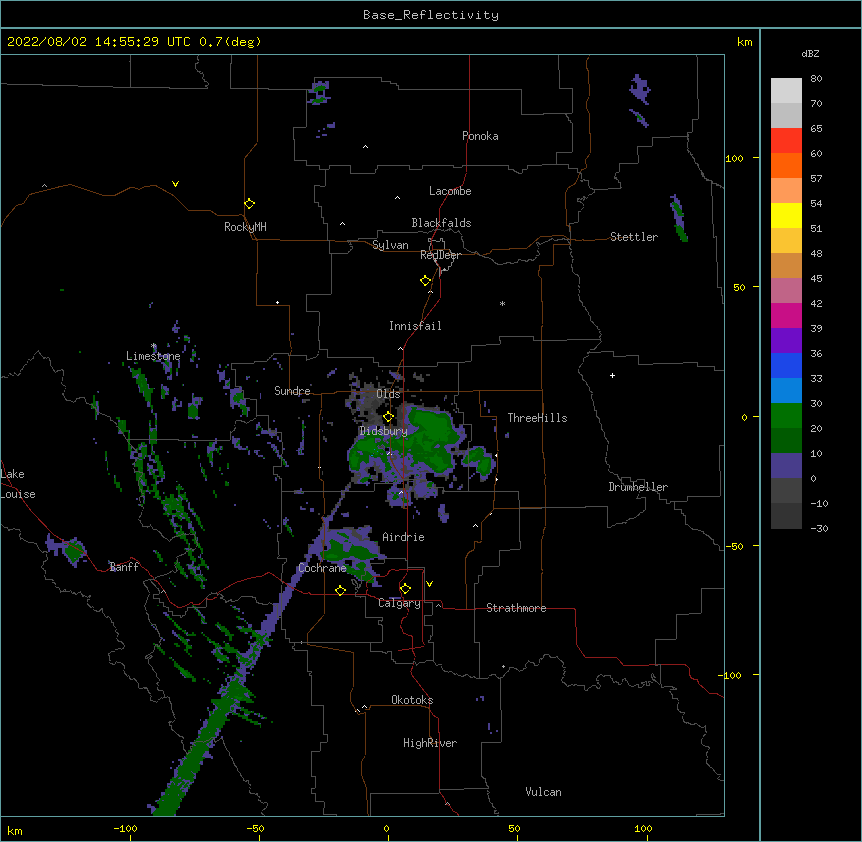Select the Lacombe city label
This screenshot has width=862, height=842.
(x=450, y=191)
